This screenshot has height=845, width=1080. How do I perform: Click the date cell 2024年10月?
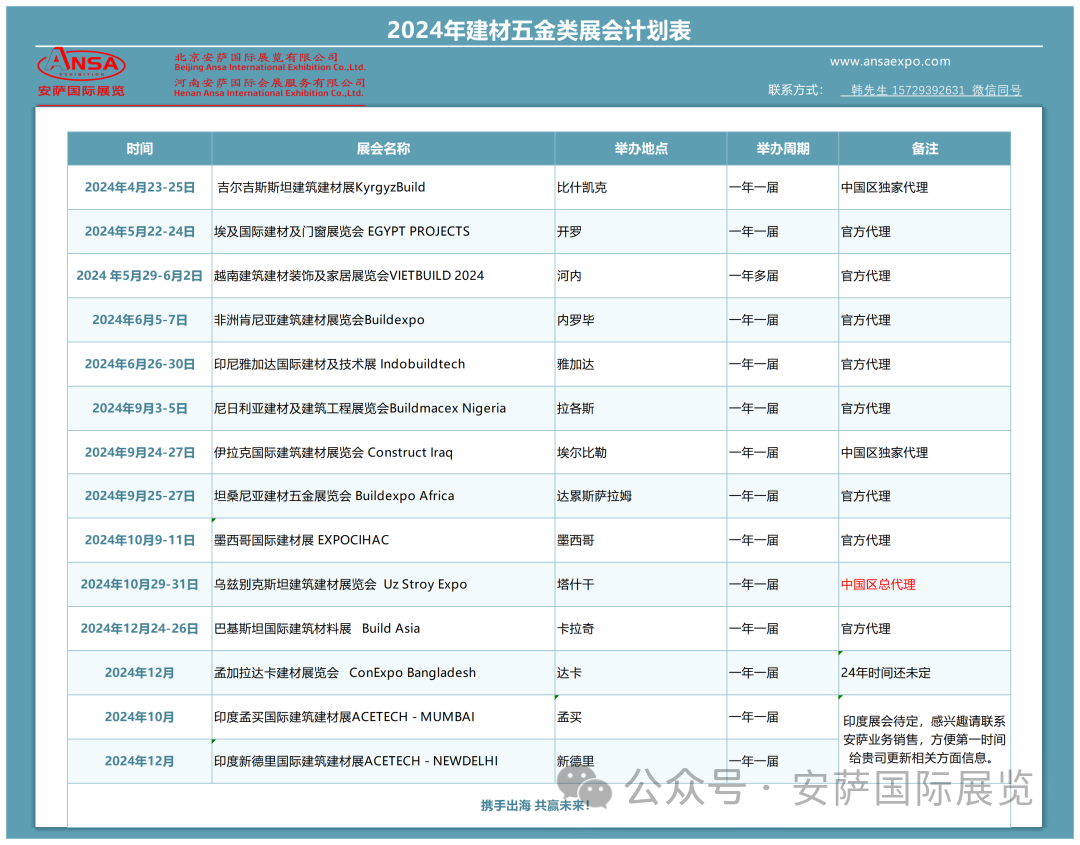(x=140, y=717)
